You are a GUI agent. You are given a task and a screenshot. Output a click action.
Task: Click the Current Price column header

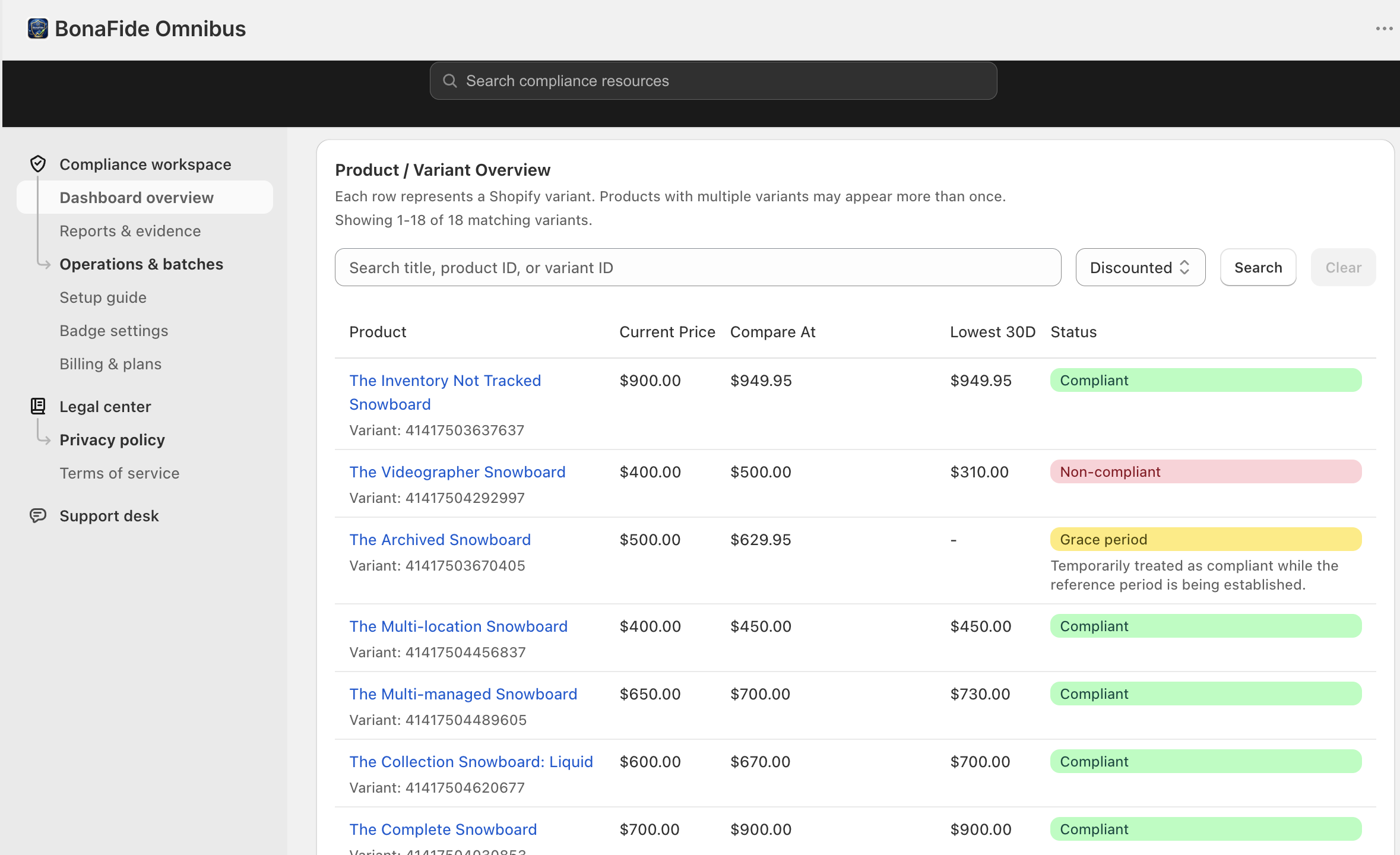[x=667, y=332]
